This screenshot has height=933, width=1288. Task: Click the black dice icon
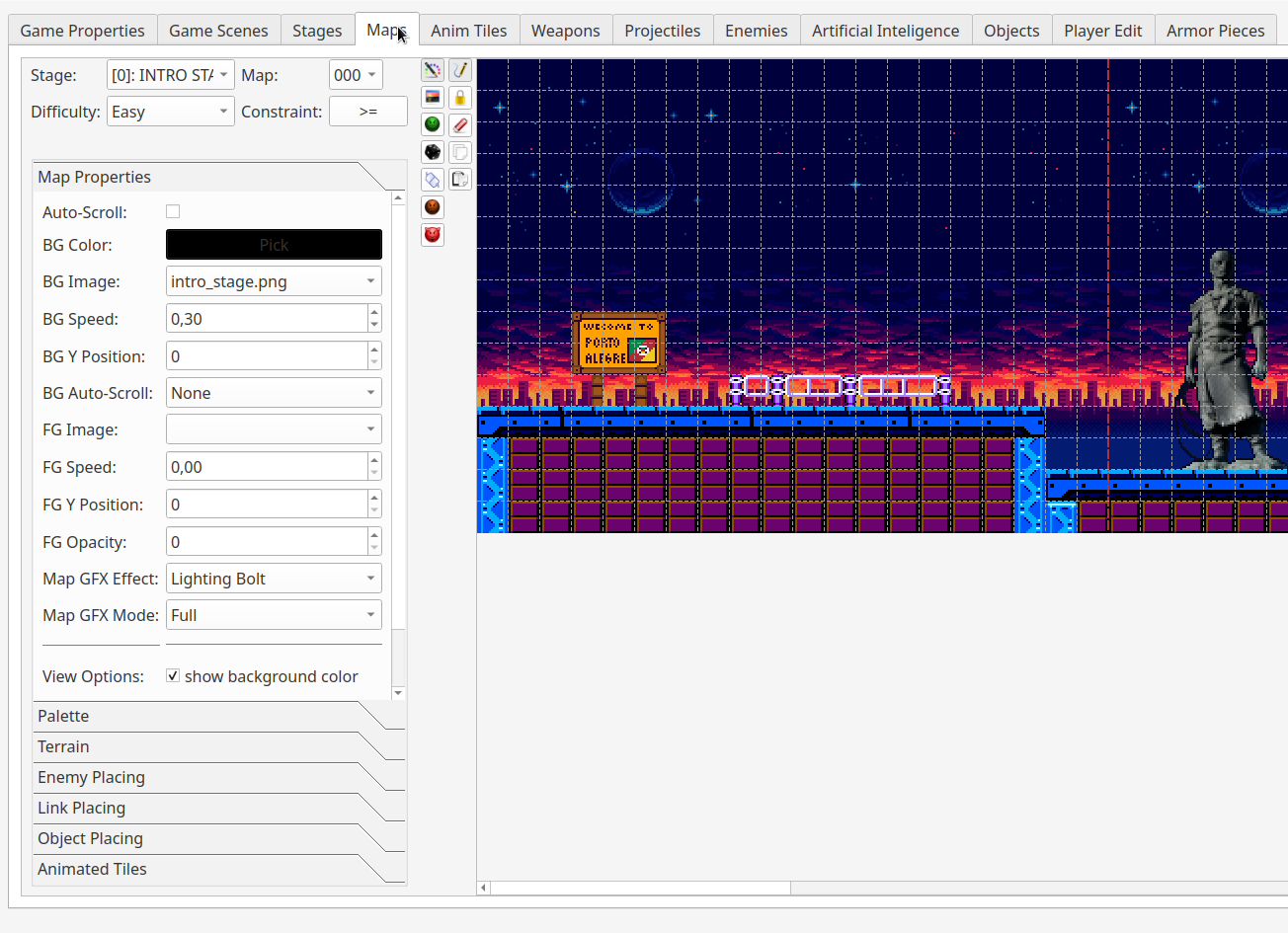point(433,152)
